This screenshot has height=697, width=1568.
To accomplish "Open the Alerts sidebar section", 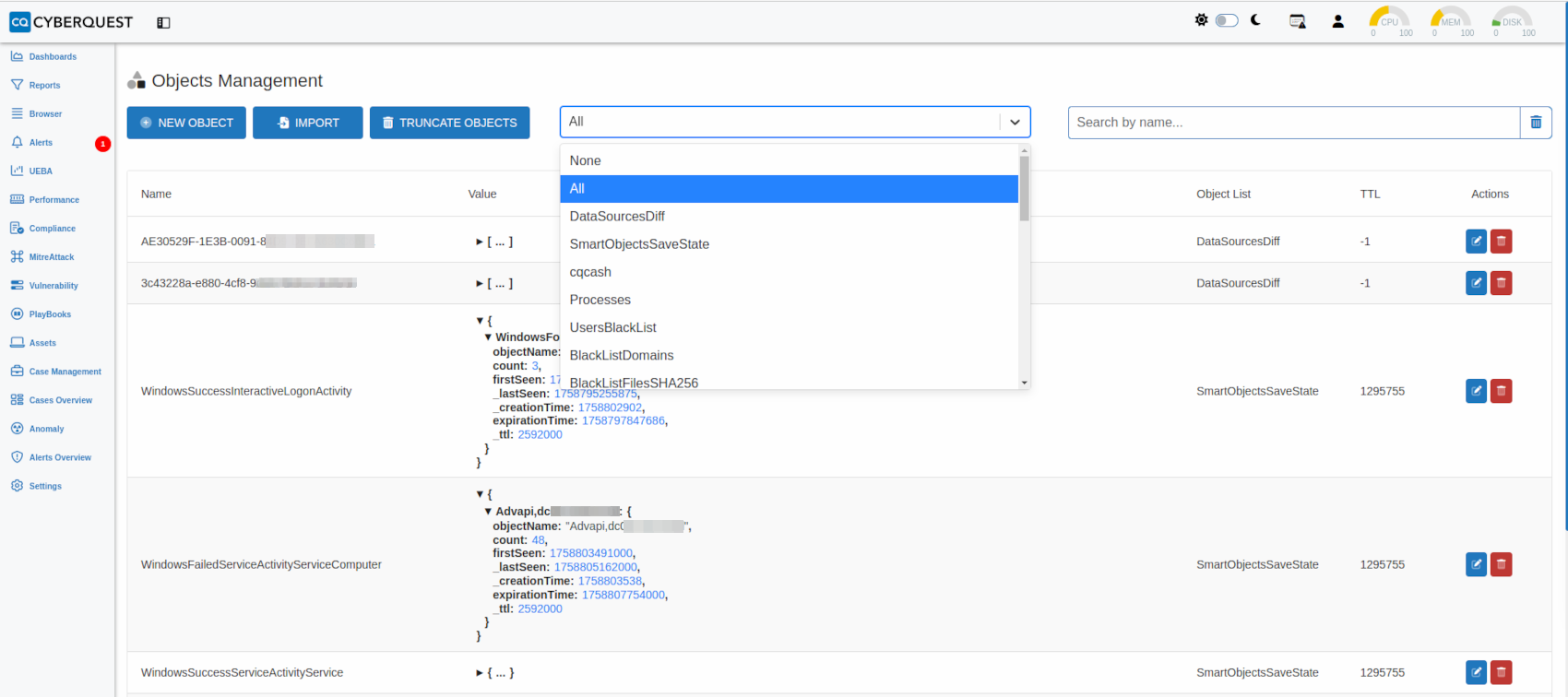I will click(x=41, y=143).
